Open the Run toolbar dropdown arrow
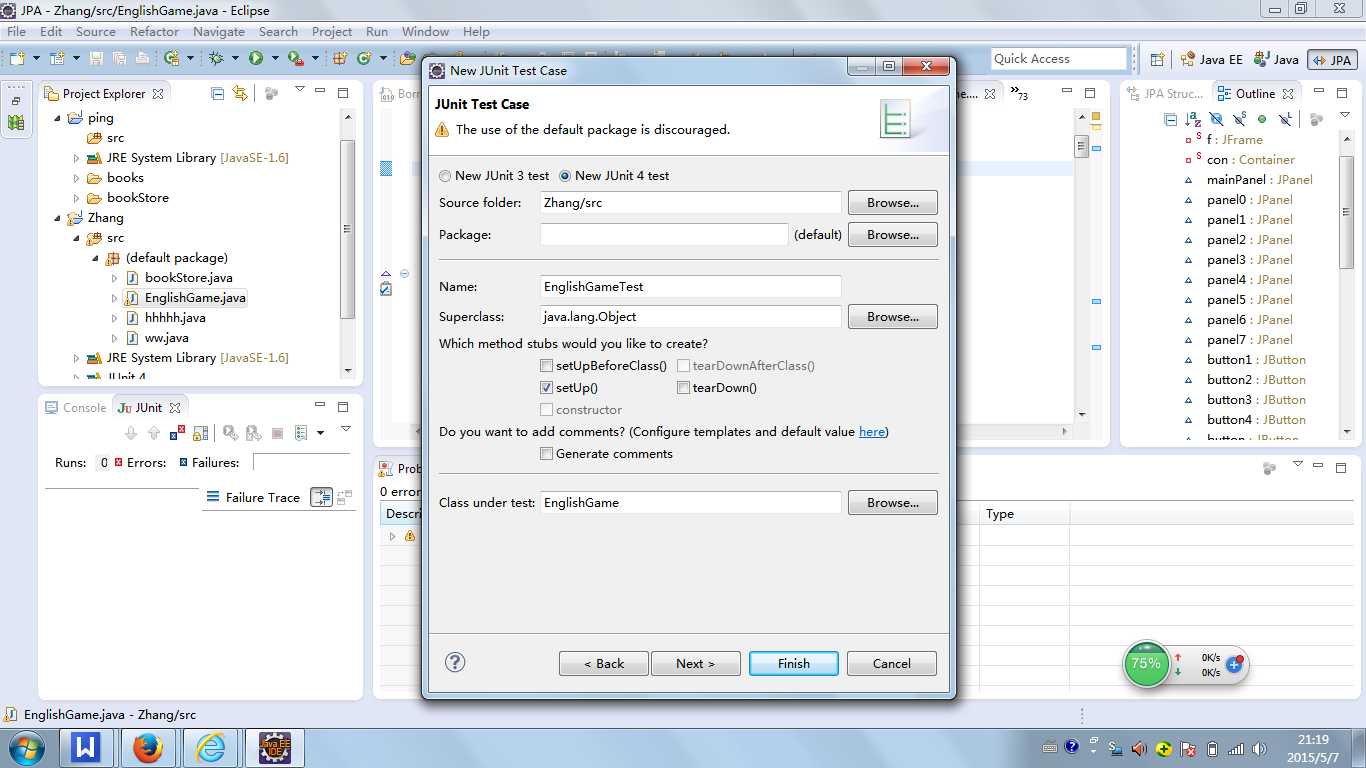The image size is (1366, 768). (x=274, y=59)
